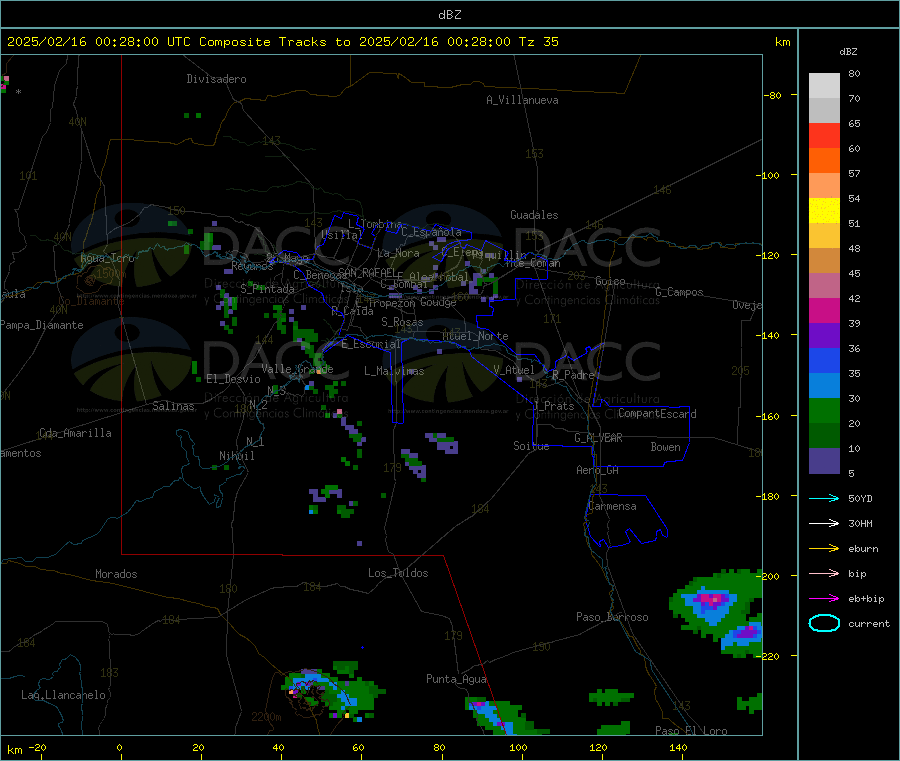Click the 'Bowen' map label
This screenshot has height=761, width=900.
point(666,447)
